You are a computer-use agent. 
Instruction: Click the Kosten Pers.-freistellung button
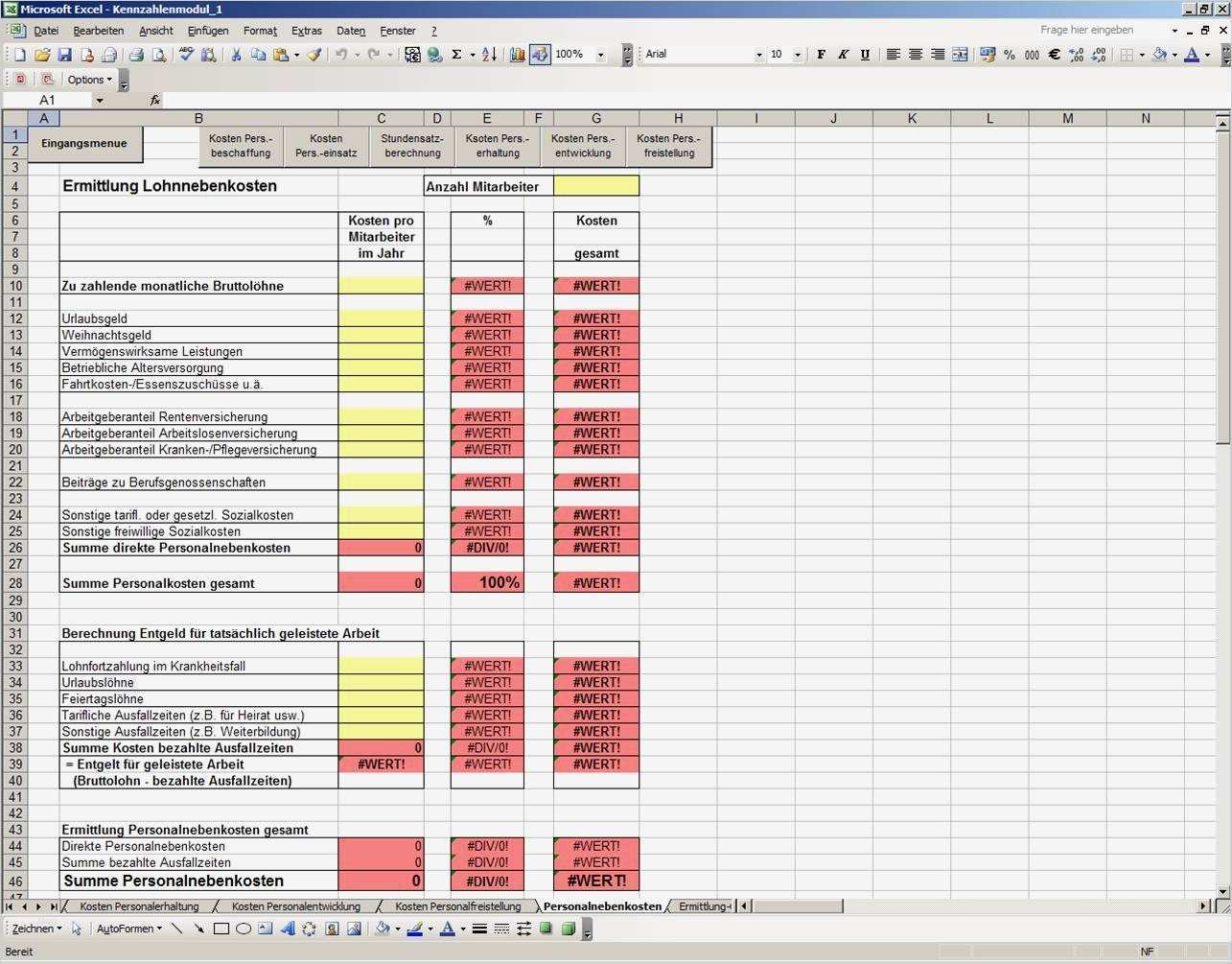tap(669, 146)
